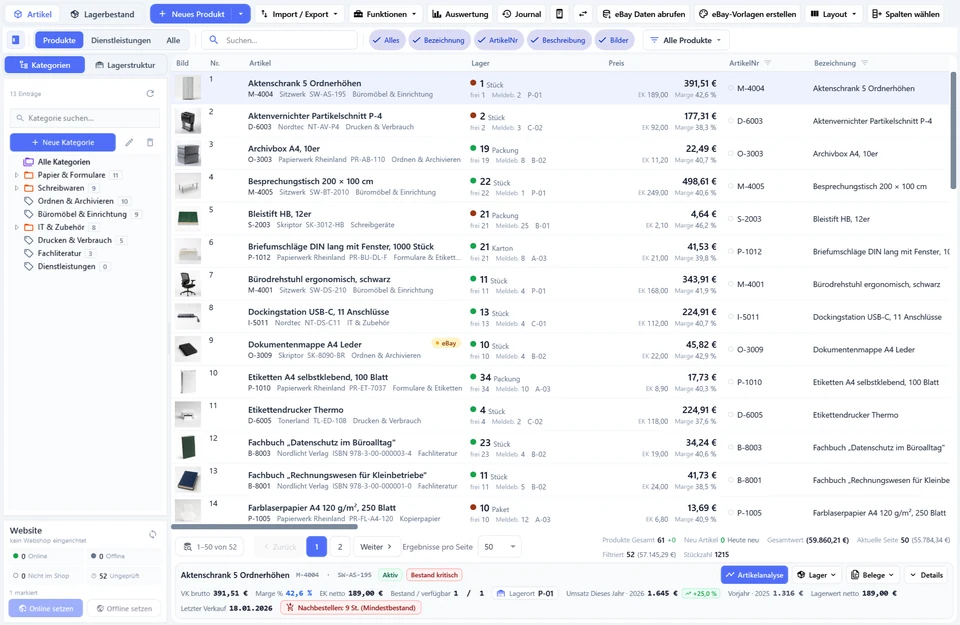Expand the IT & Zubehör category

[x=17, y=227]
